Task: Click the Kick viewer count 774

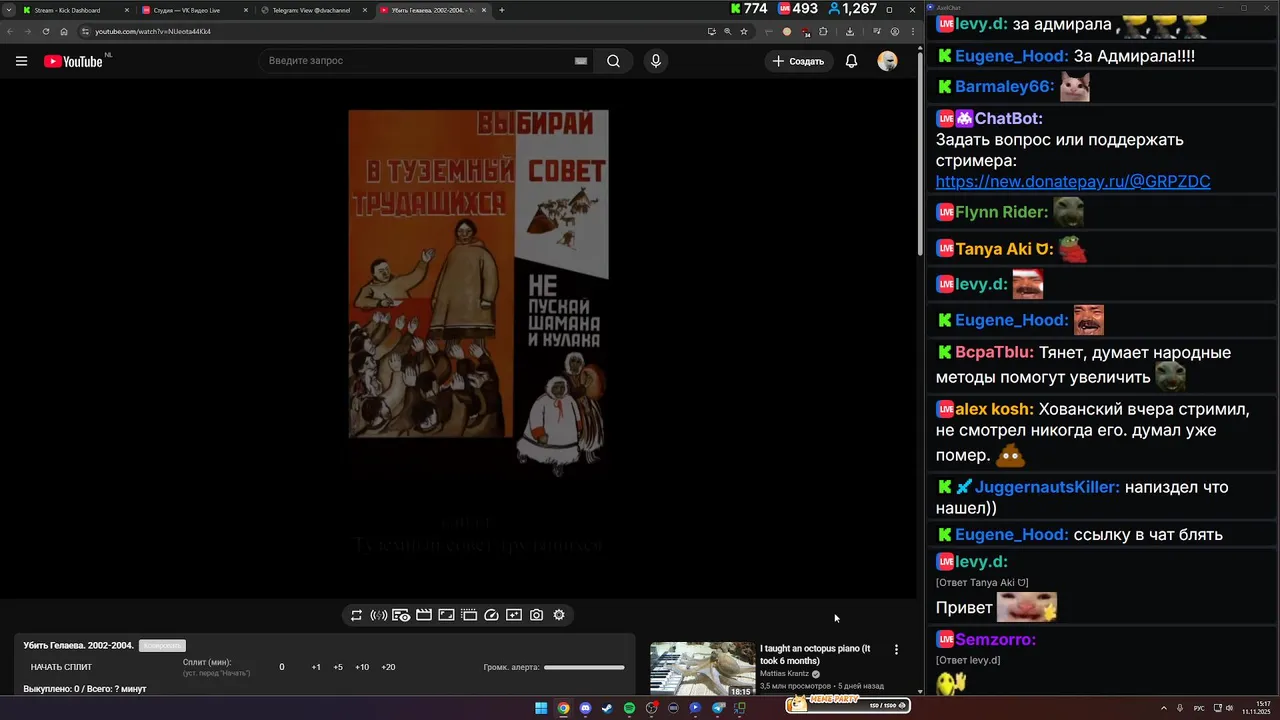Action: click(x=748, y=8)
